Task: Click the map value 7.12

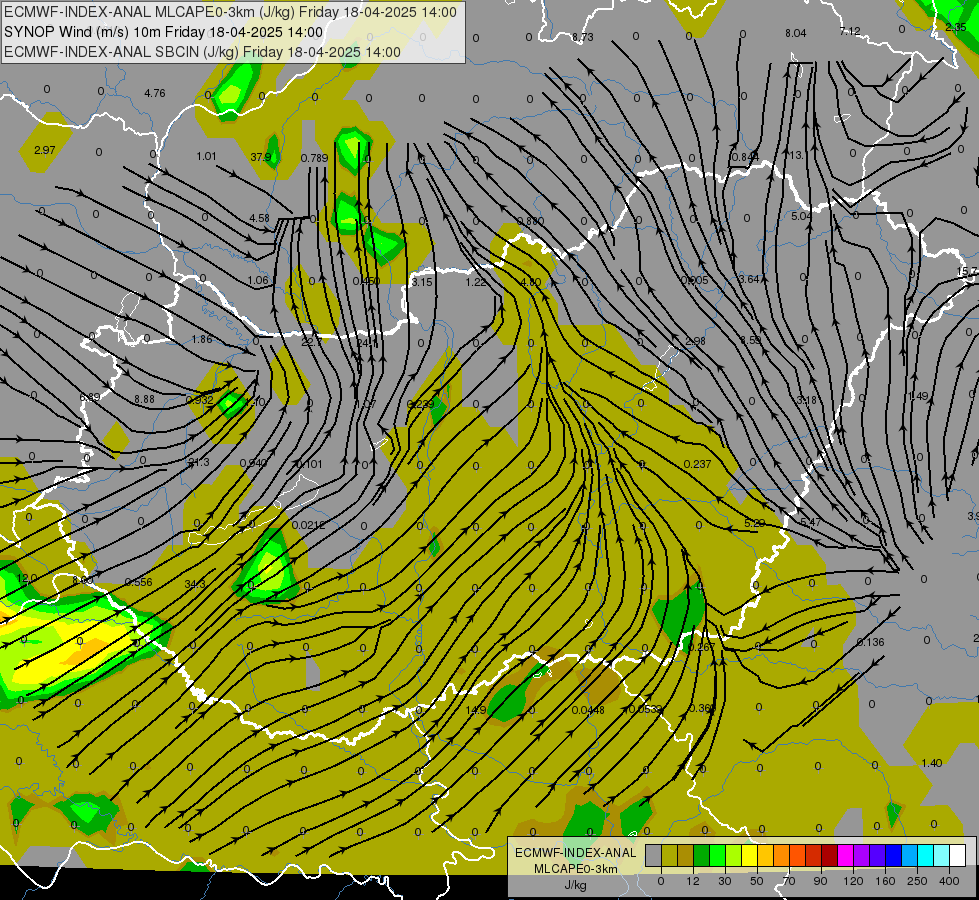Action: pos(850,31)
